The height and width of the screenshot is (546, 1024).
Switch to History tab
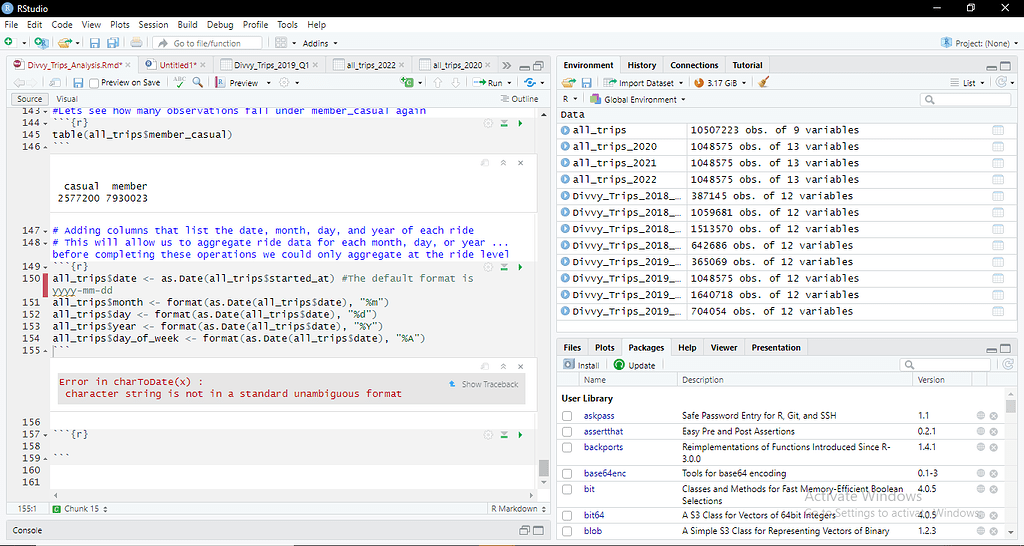coord(641,65)
